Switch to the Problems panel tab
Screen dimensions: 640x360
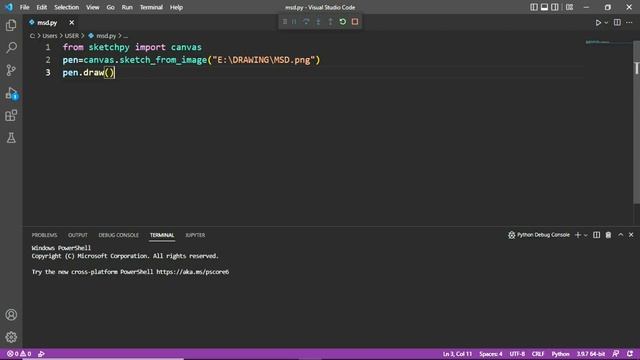tap(44, 235)
